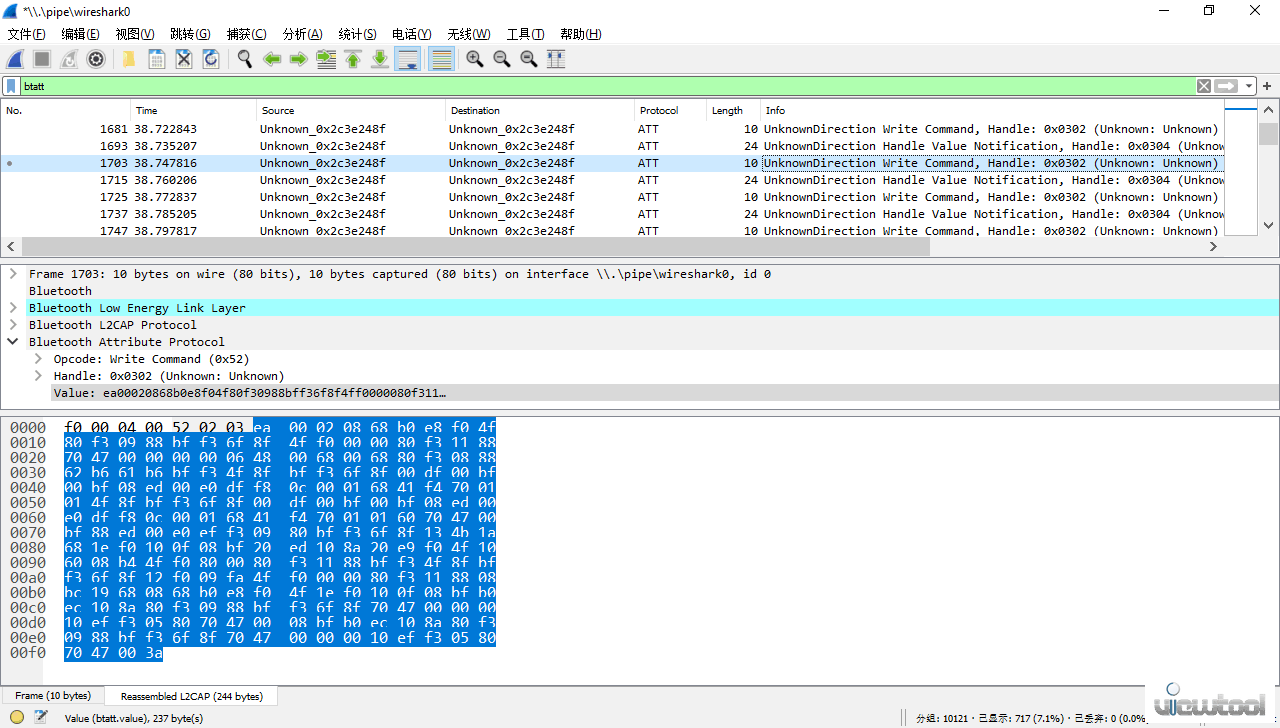
Task: Collapse Bluetooth Attribute Protocol node
Action: click(13, 342)
